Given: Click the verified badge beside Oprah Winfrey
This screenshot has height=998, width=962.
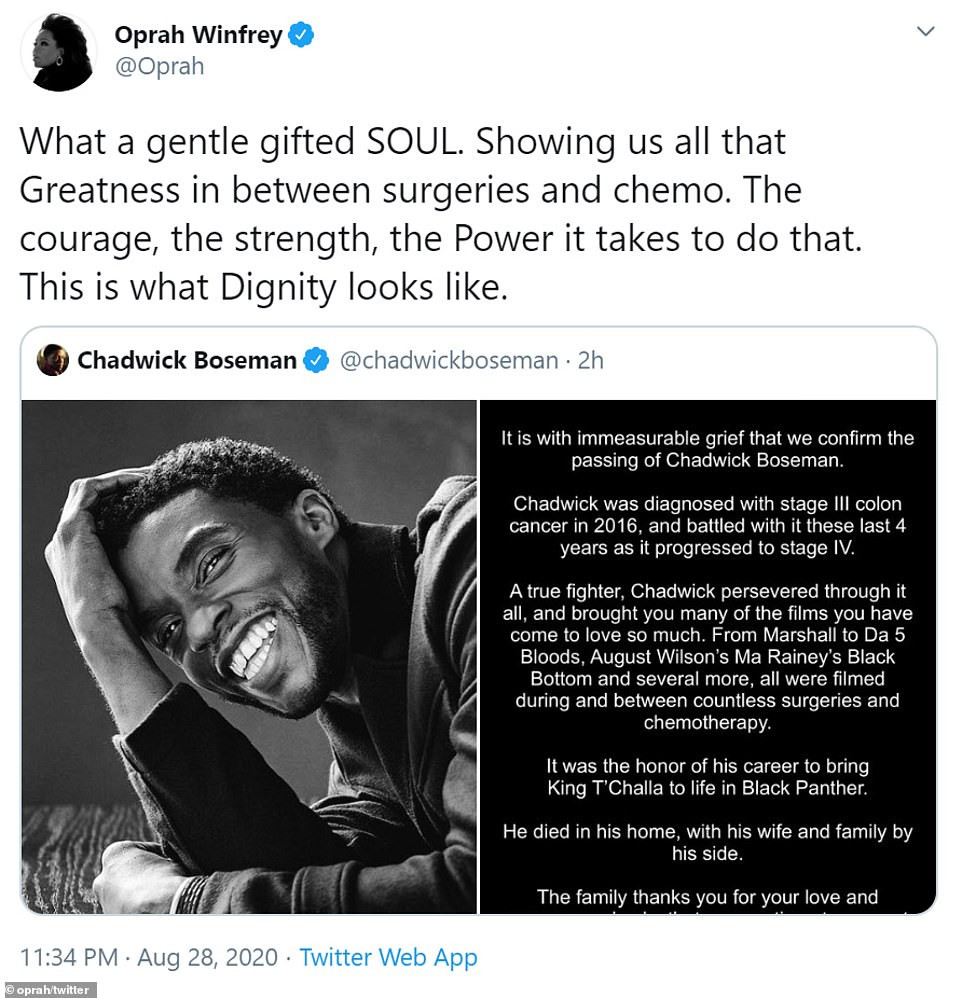Looking at the screenshot, I should [301, 36].
